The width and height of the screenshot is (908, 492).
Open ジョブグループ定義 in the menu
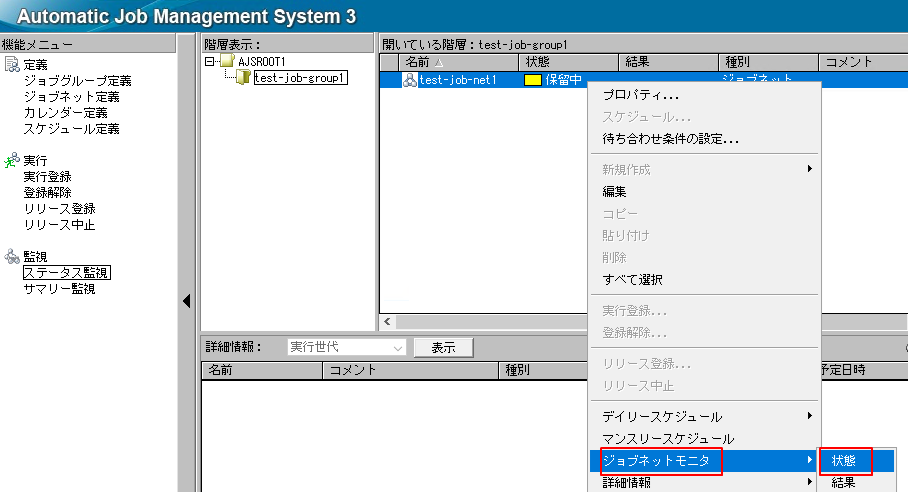point(77,80)
